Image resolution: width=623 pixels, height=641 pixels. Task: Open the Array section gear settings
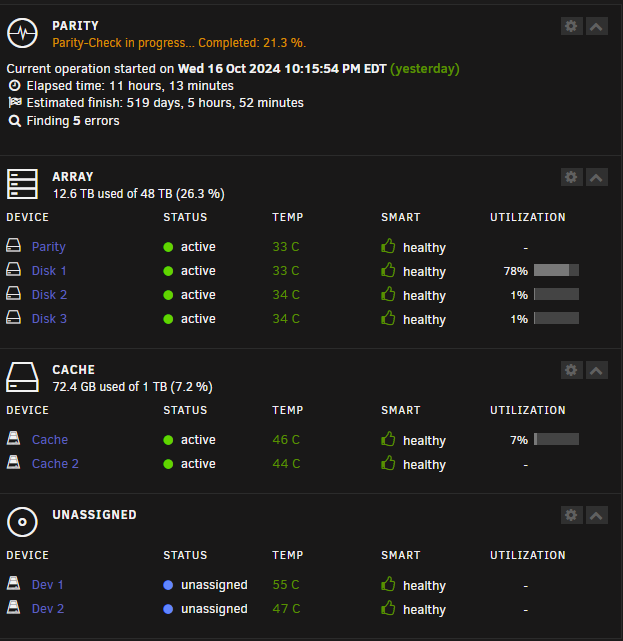[x=571, y=177]
